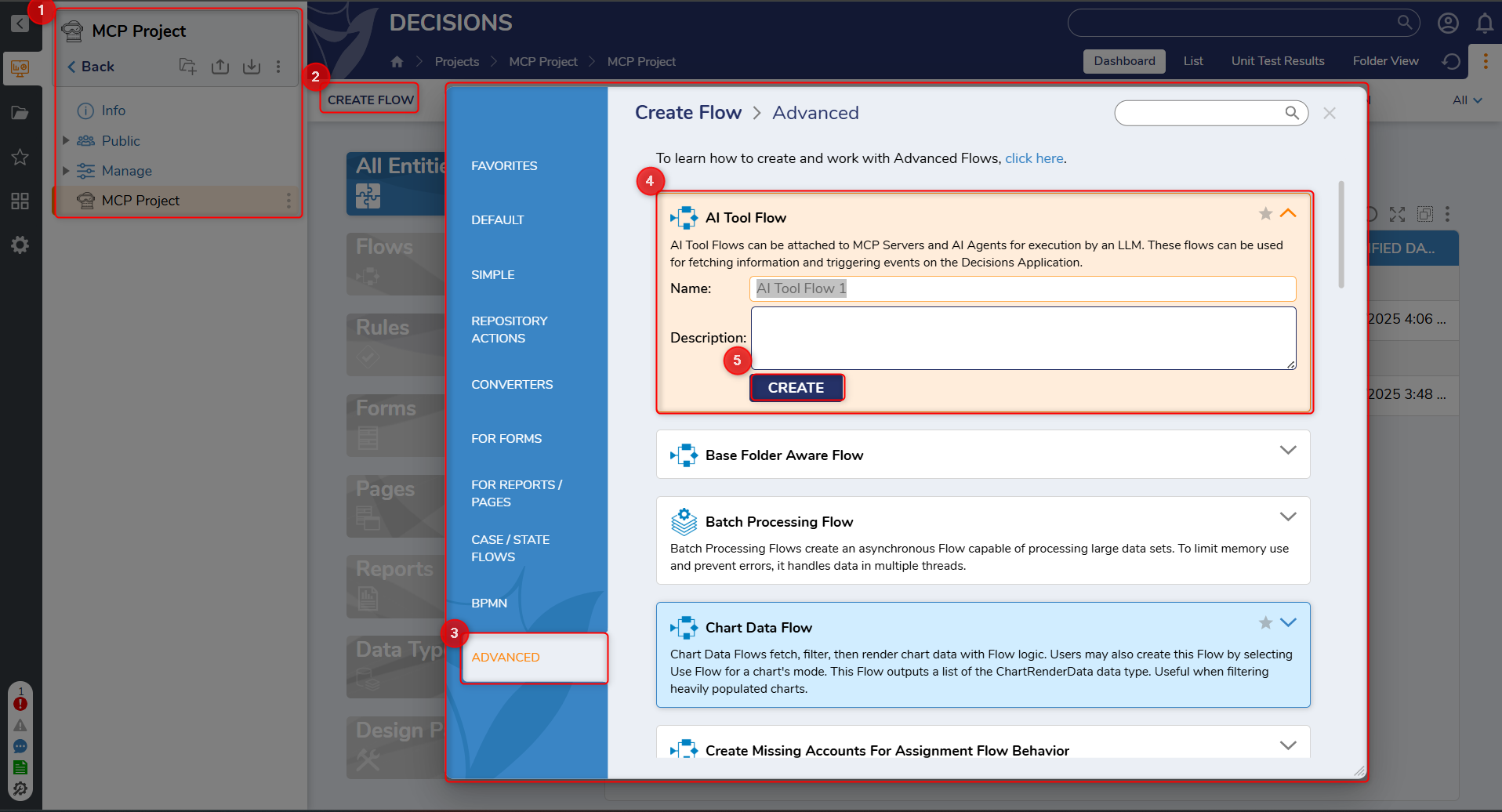Open the All filter dropdown
This screenshot has width=1502, height=812.
tap(1467, 100)
